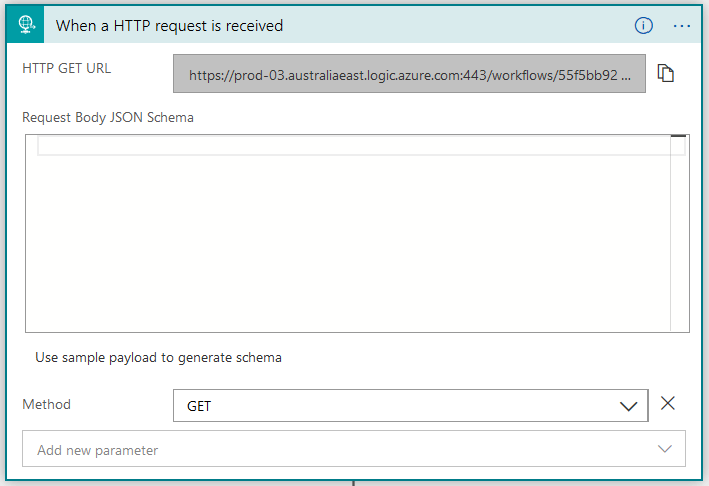
Task: Click the schema editor vertical scrollbar
Action: (x=679, y=240)
